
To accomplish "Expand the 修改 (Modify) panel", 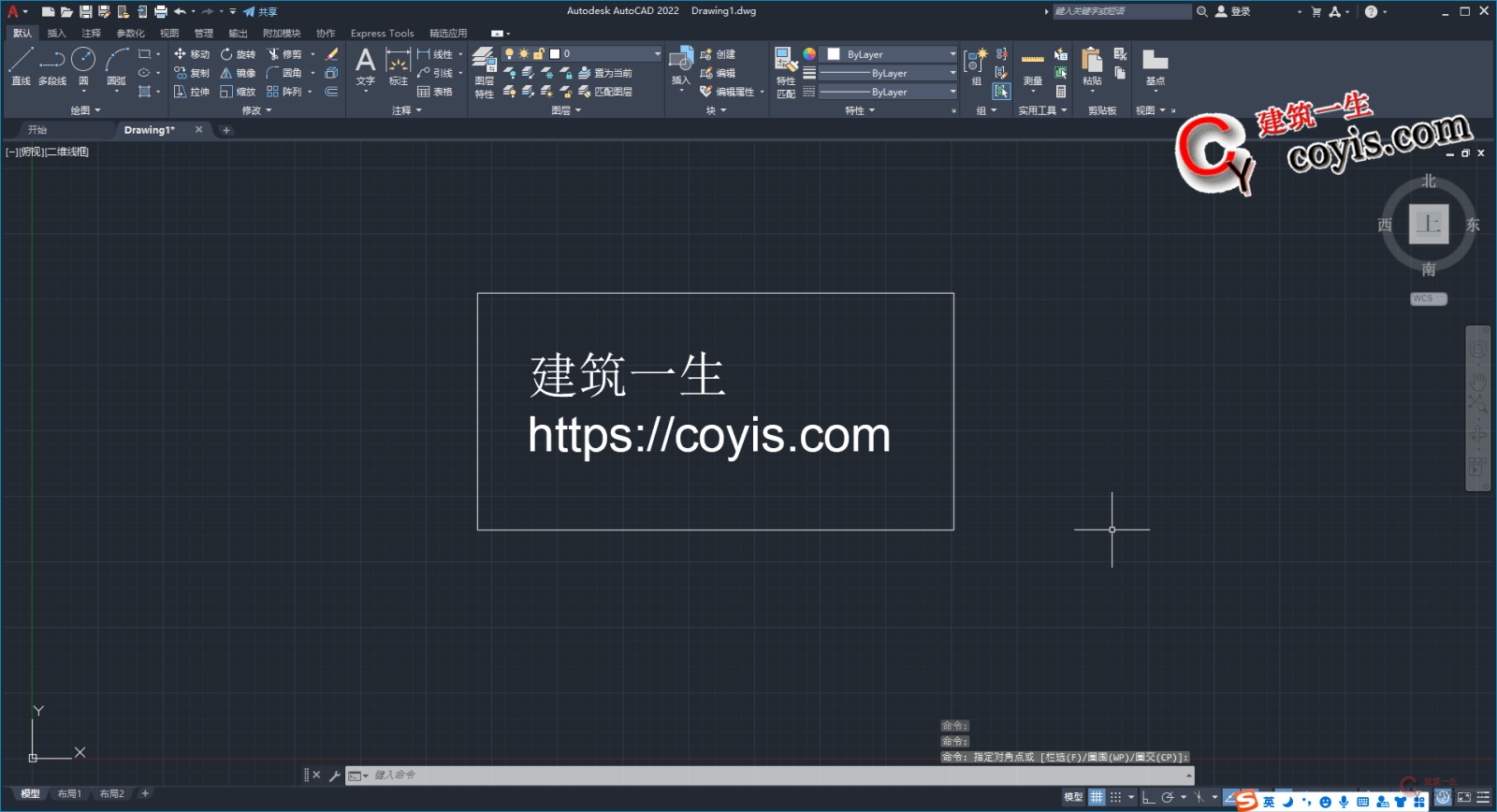I will [256, 110].
